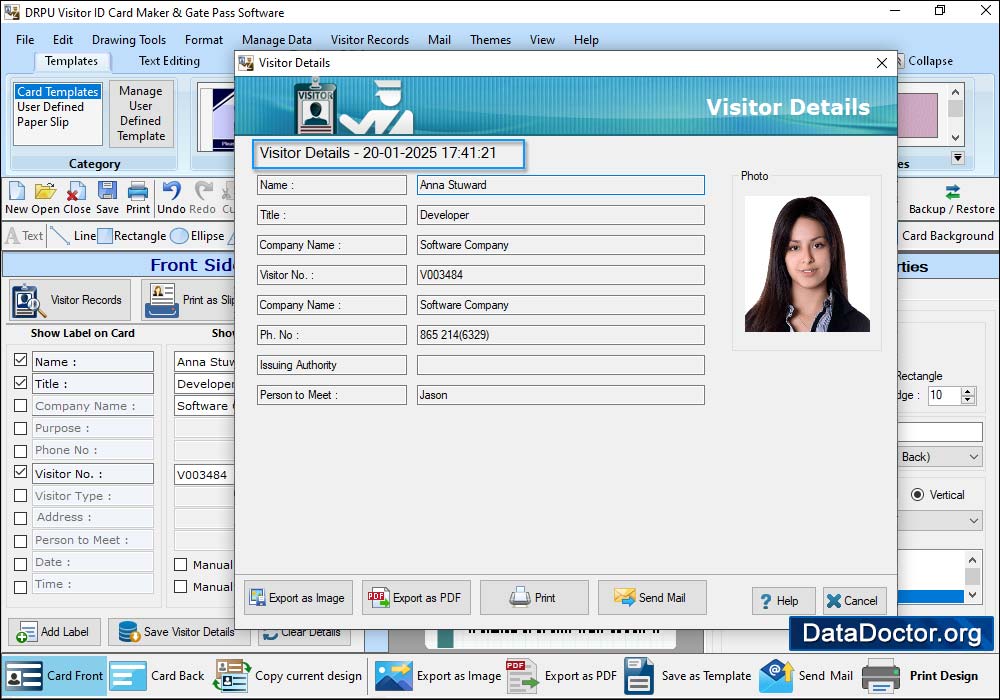The image size is (1000, 700).
Task: Click Print Design printer icon
Action: point(881,676)
